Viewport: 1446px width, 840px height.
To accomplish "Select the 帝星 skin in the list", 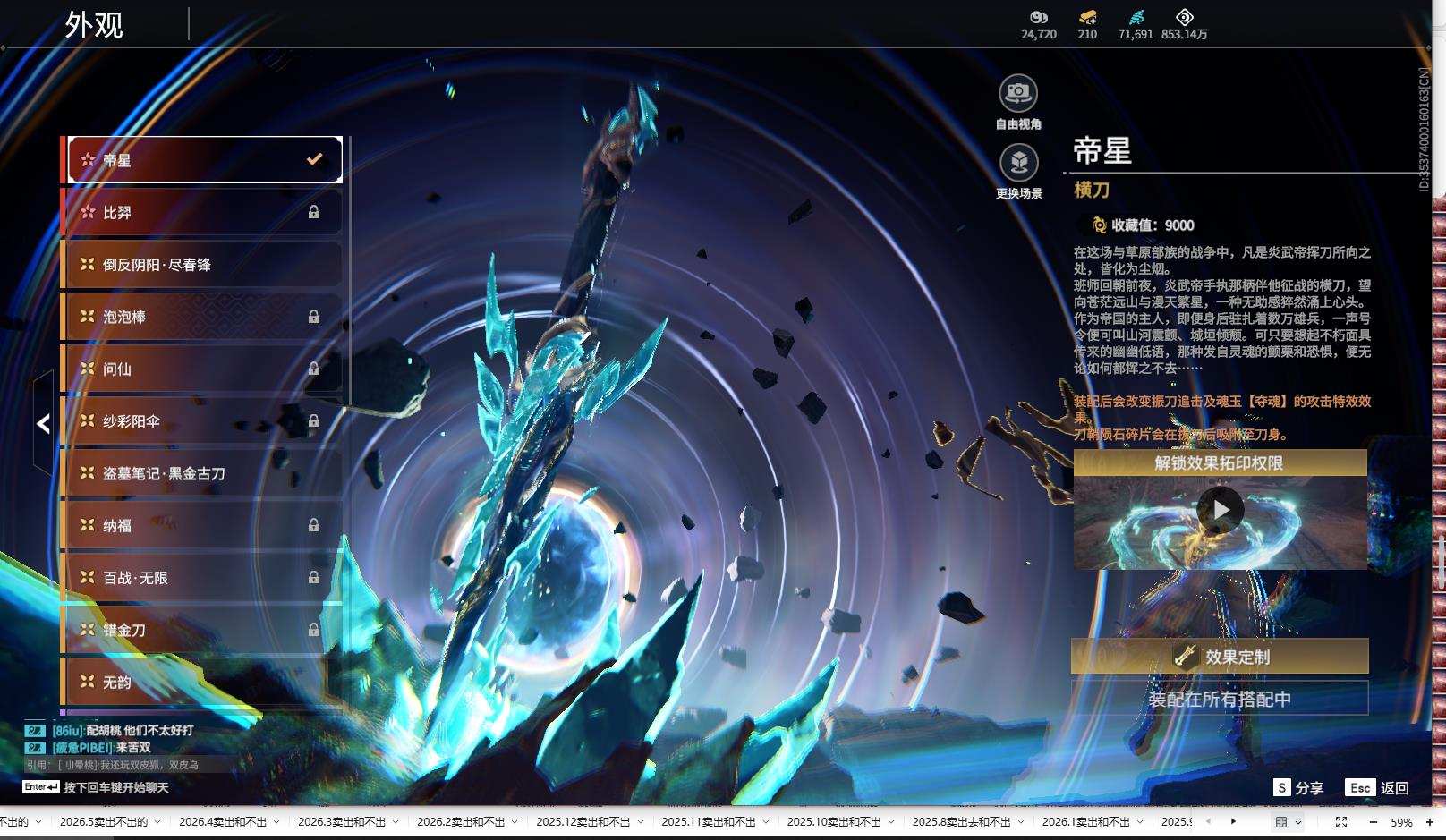I will point(205,160).
